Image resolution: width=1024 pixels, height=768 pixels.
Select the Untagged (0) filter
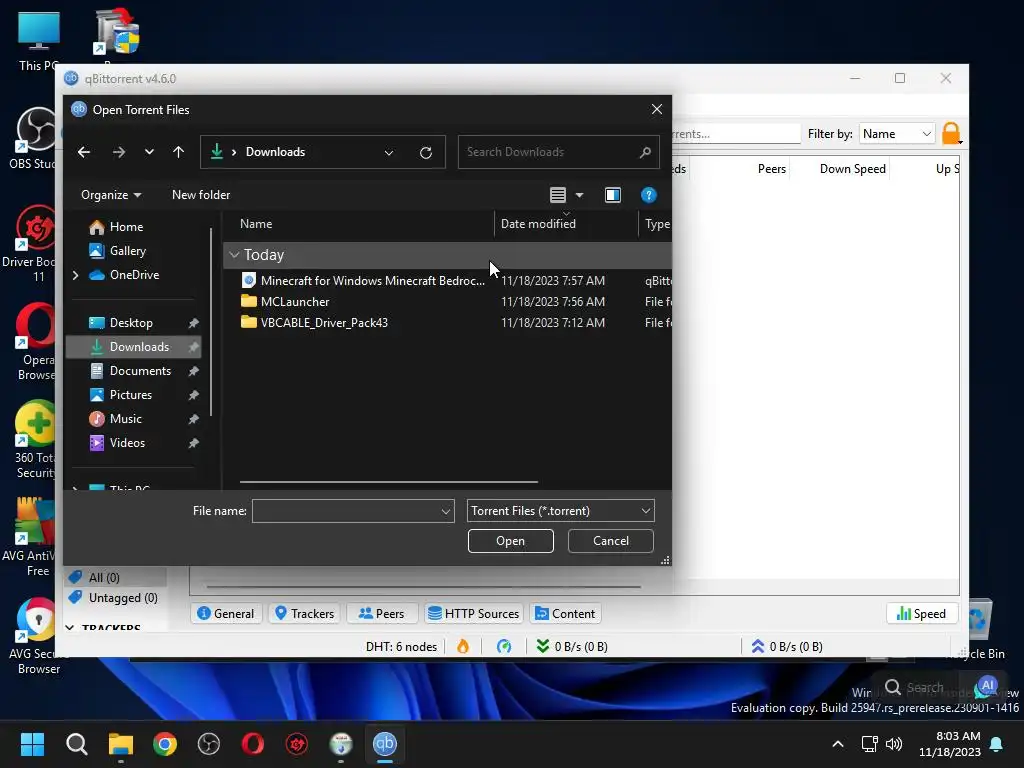[x=114, y=598]
